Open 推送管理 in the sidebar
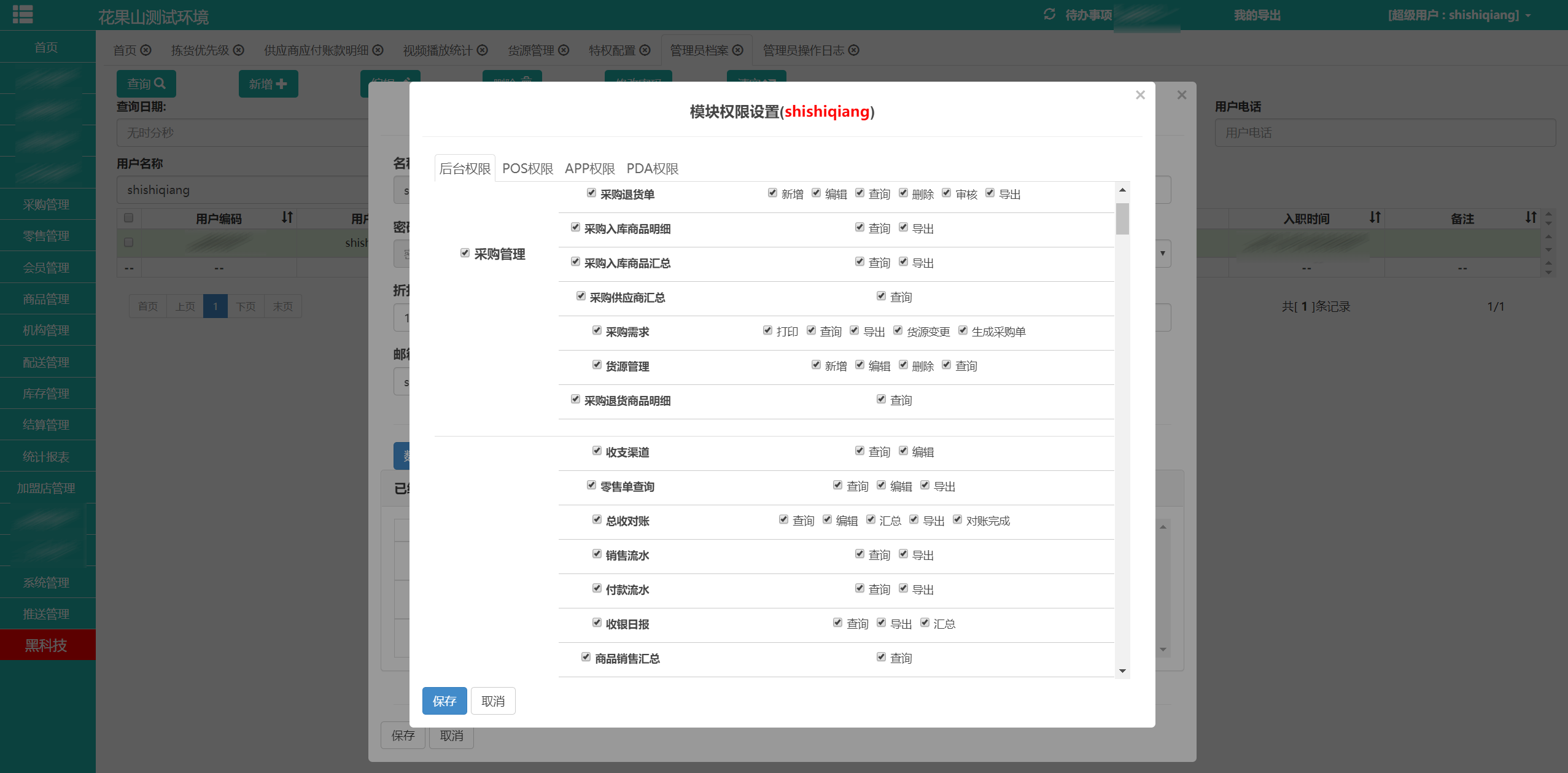The height and width of the screenshot is (773, 1568). [x=47, y=614]
